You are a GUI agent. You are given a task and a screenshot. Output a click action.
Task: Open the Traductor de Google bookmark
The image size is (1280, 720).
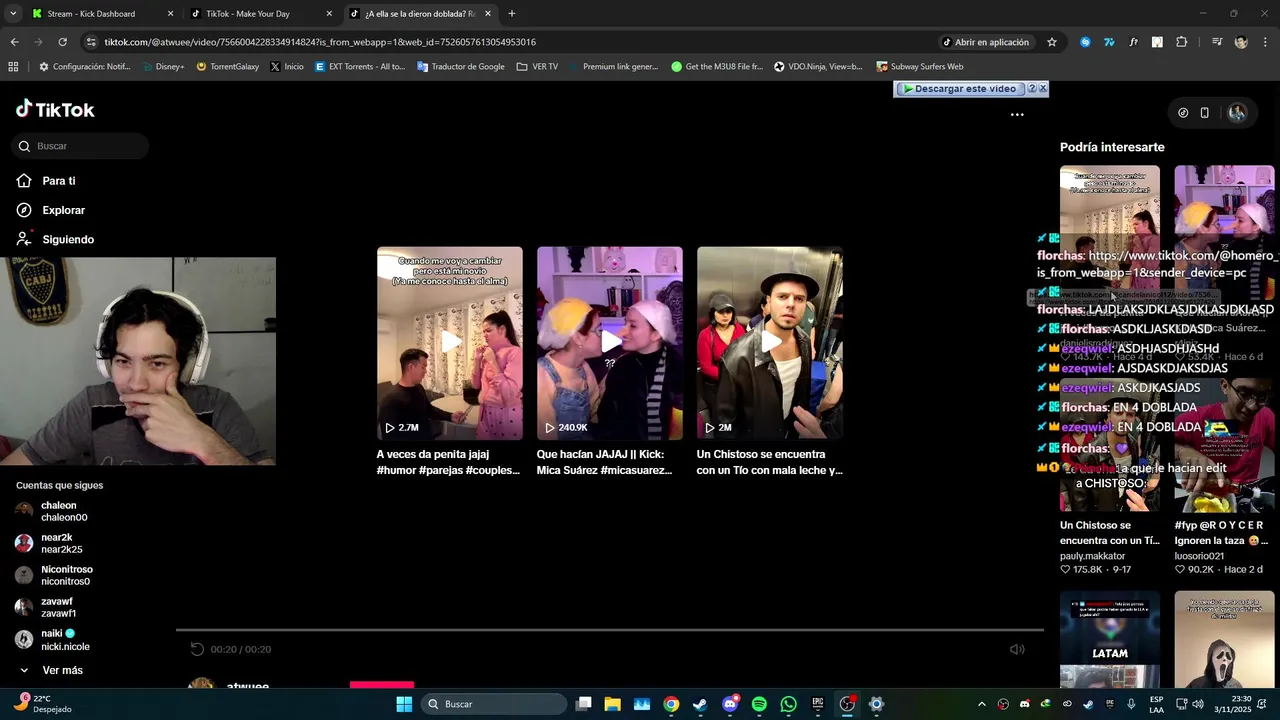tap(461, 67)
